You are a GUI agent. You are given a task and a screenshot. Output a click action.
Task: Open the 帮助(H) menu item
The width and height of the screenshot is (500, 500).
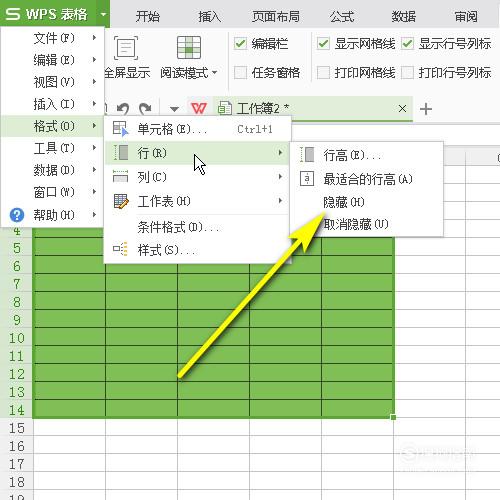coord(53,215)
